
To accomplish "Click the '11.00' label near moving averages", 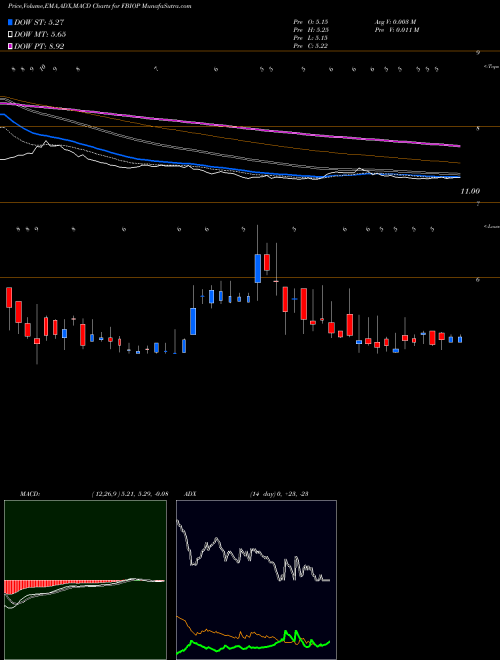I will pyautogui.click(x=470, y=192).
